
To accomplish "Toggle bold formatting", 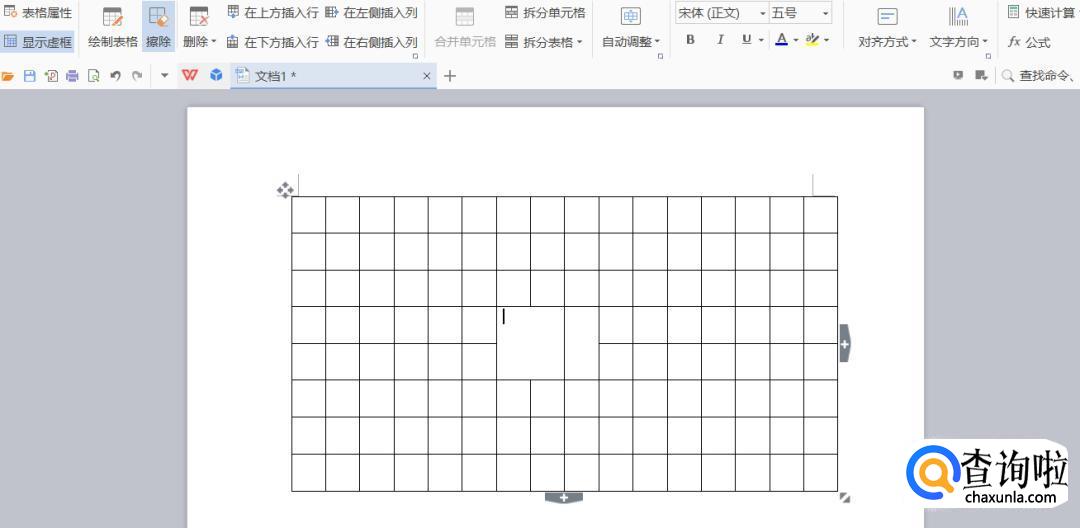I will tap(690, 40).
